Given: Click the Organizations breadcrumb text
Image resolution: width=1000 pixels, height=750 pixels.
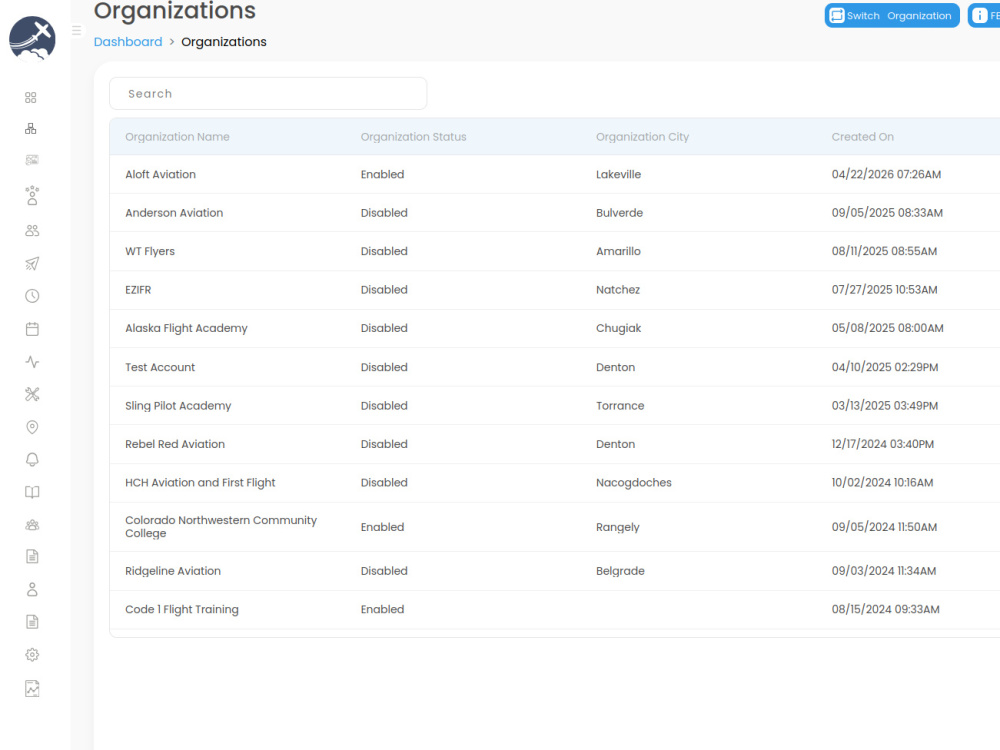Looking at the screenshot, I should click(x=224, y=41).
